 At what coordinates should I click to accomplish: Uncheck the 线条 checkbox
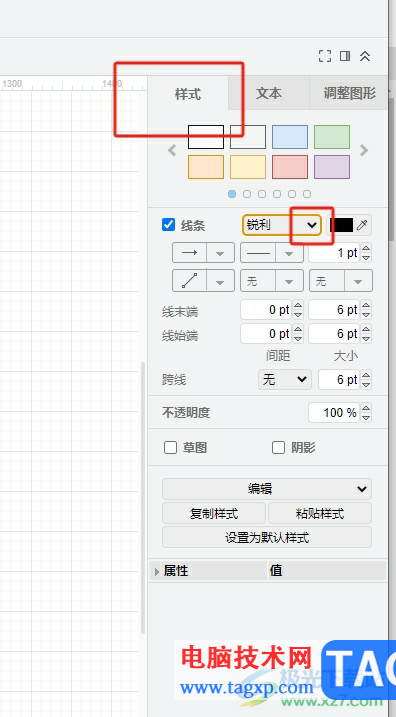click(168, 225)
